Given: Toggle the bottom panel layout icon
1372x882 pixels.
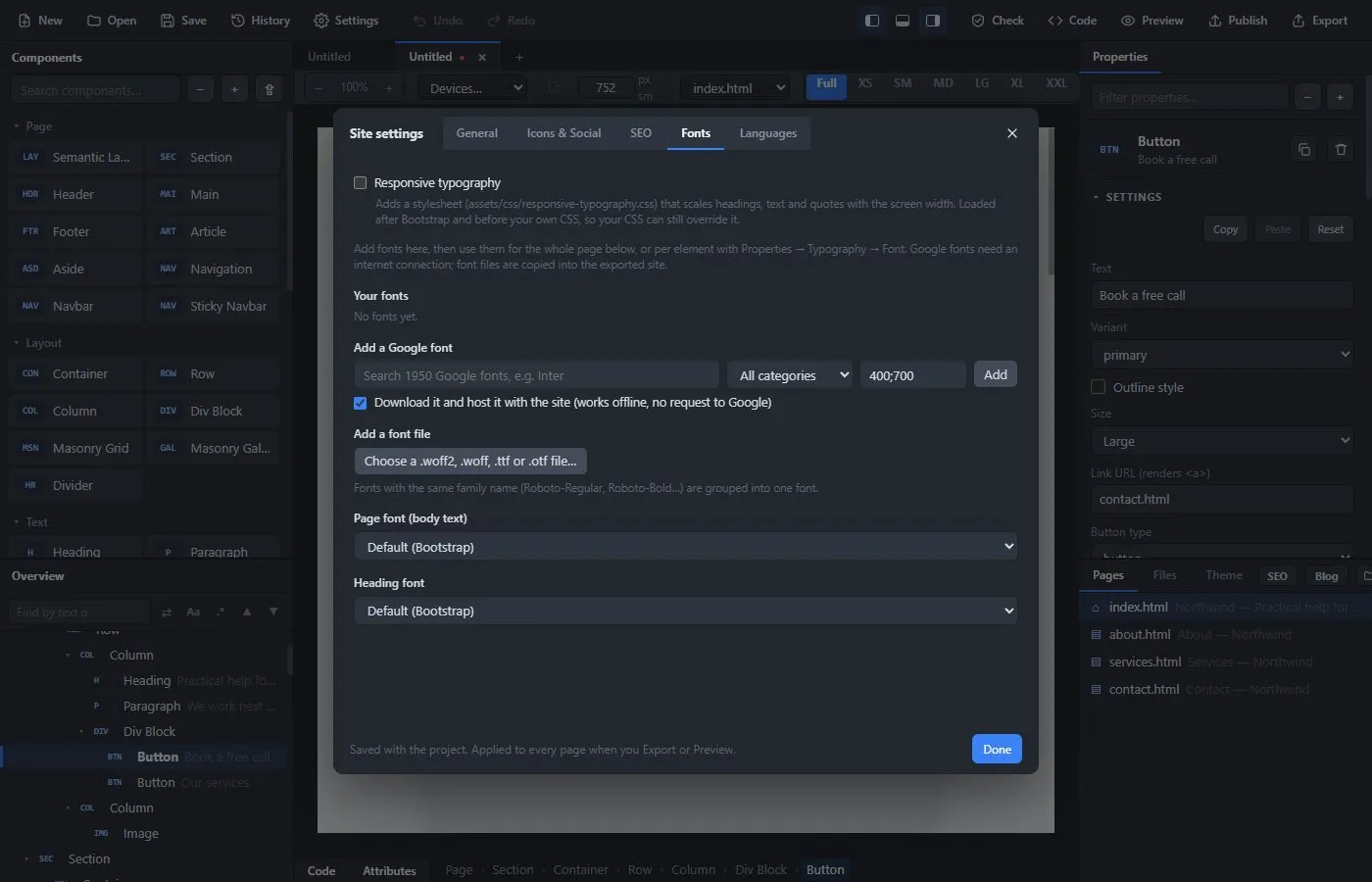Looking at the screenshot, I should tap(903, 21).
